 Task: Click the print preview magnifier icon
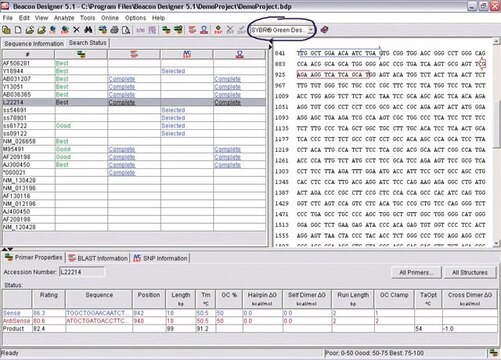click(126, 30)
